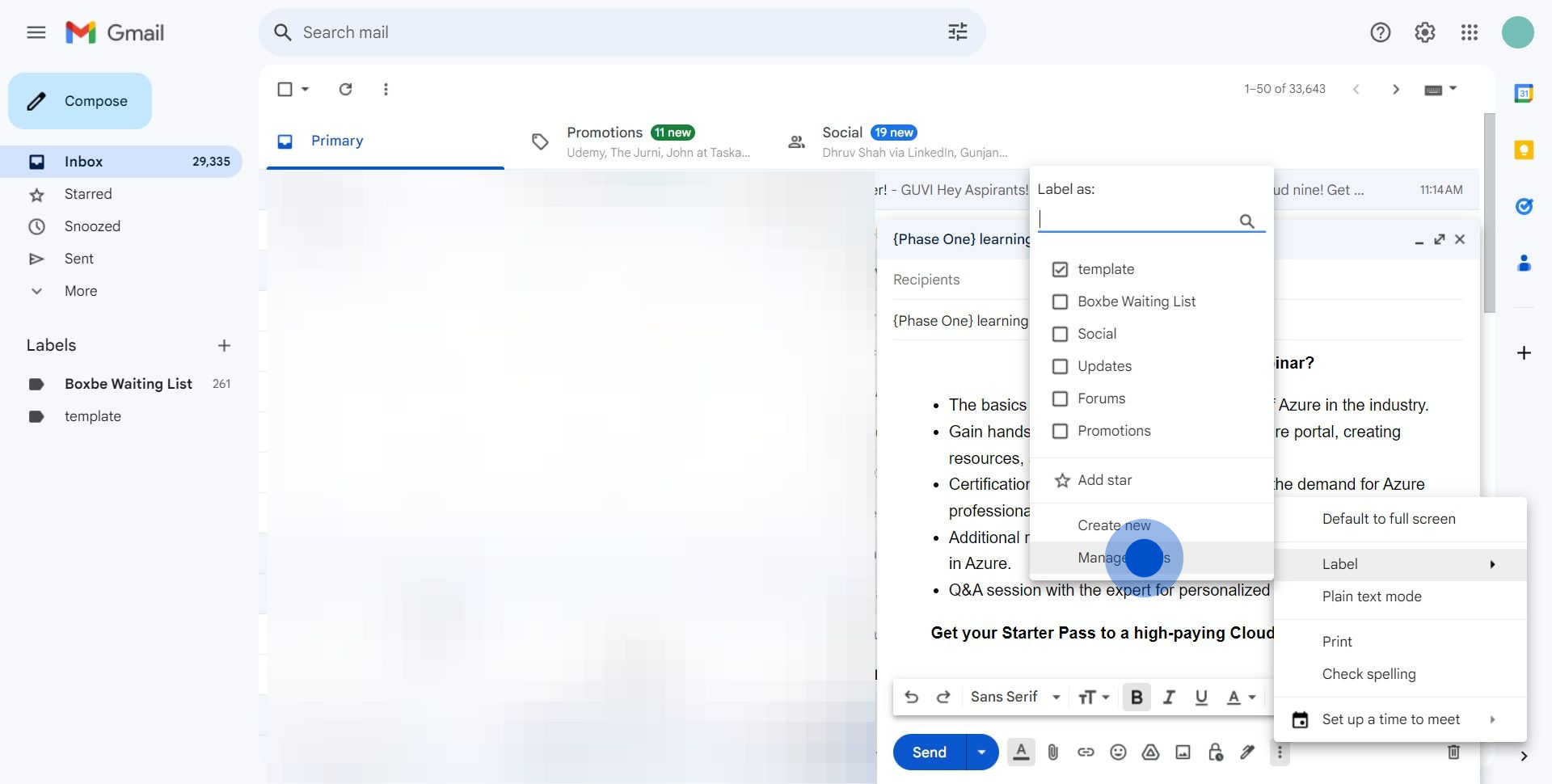Go to the next page of emails
The width and height of the screenshot is (1552, 784).
pyautogui.click(x=1396, y=89)
